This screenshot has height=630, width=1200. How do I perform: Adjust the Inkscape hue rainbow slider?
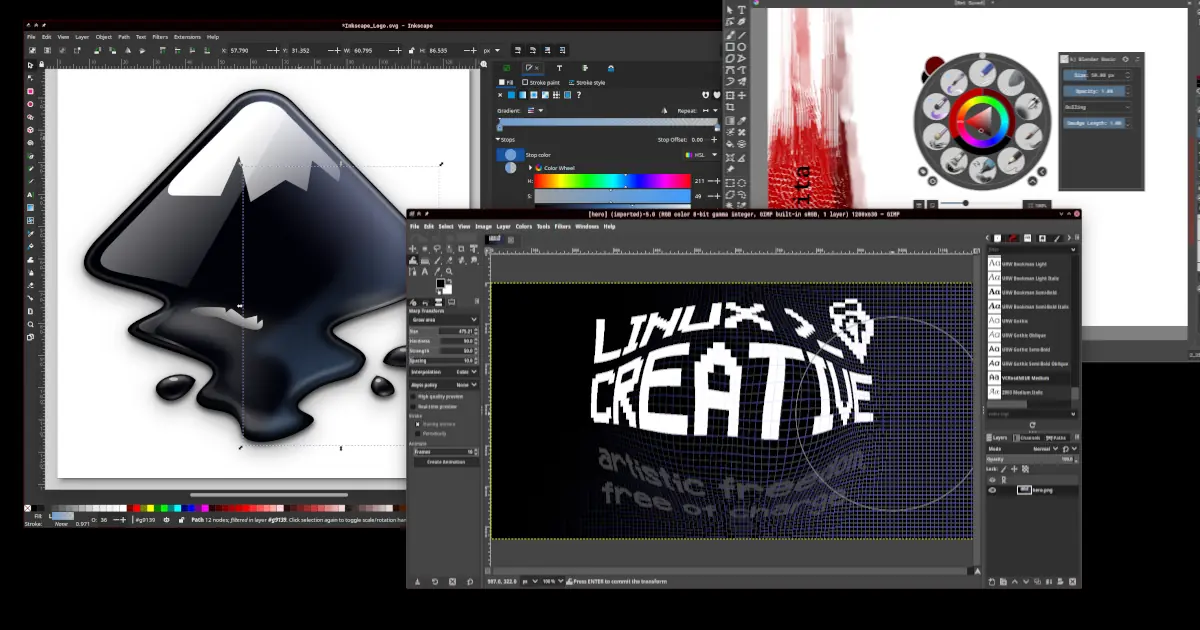612,181
